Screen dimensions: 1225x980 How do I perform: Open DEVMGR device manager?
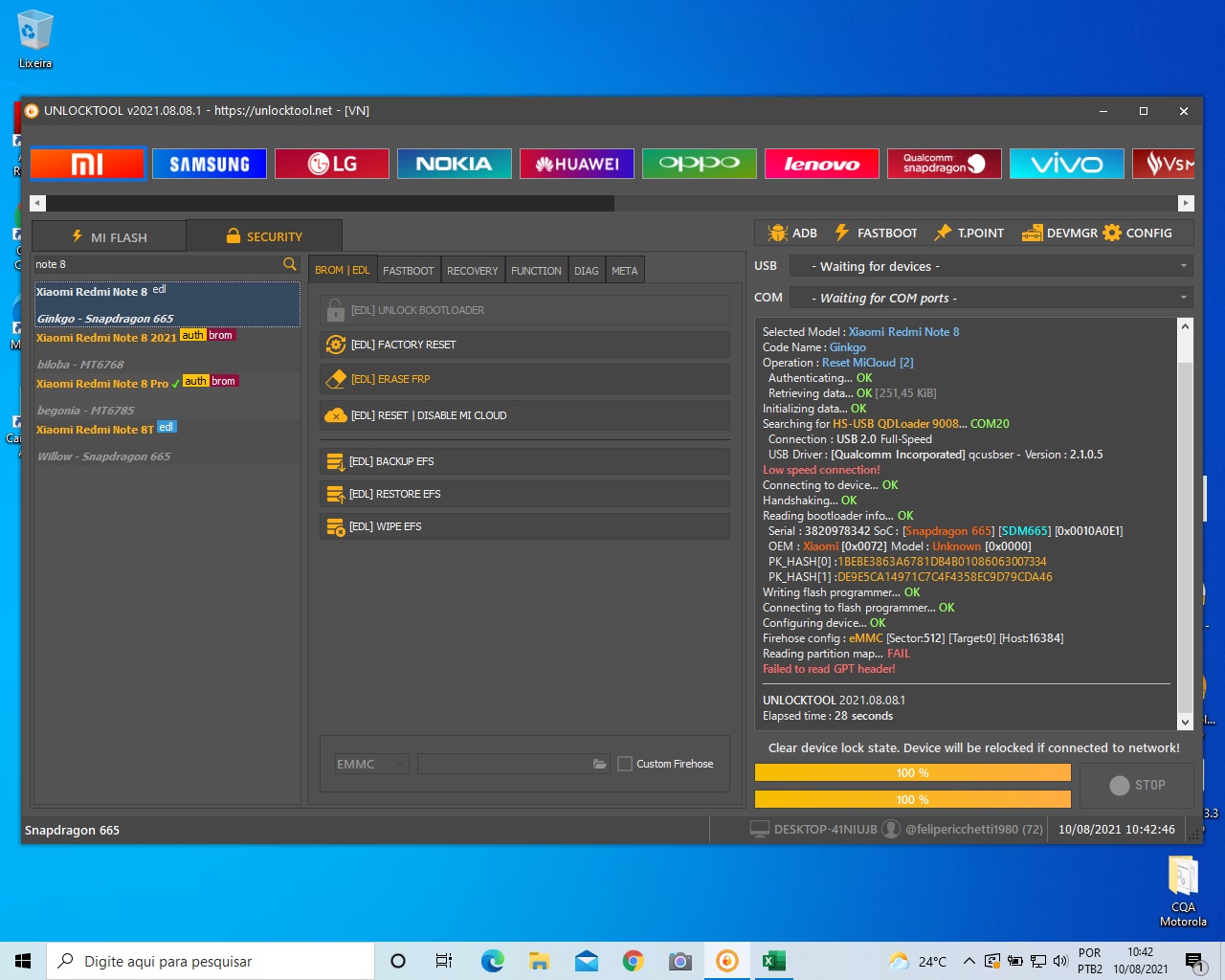click(1059, 233)
